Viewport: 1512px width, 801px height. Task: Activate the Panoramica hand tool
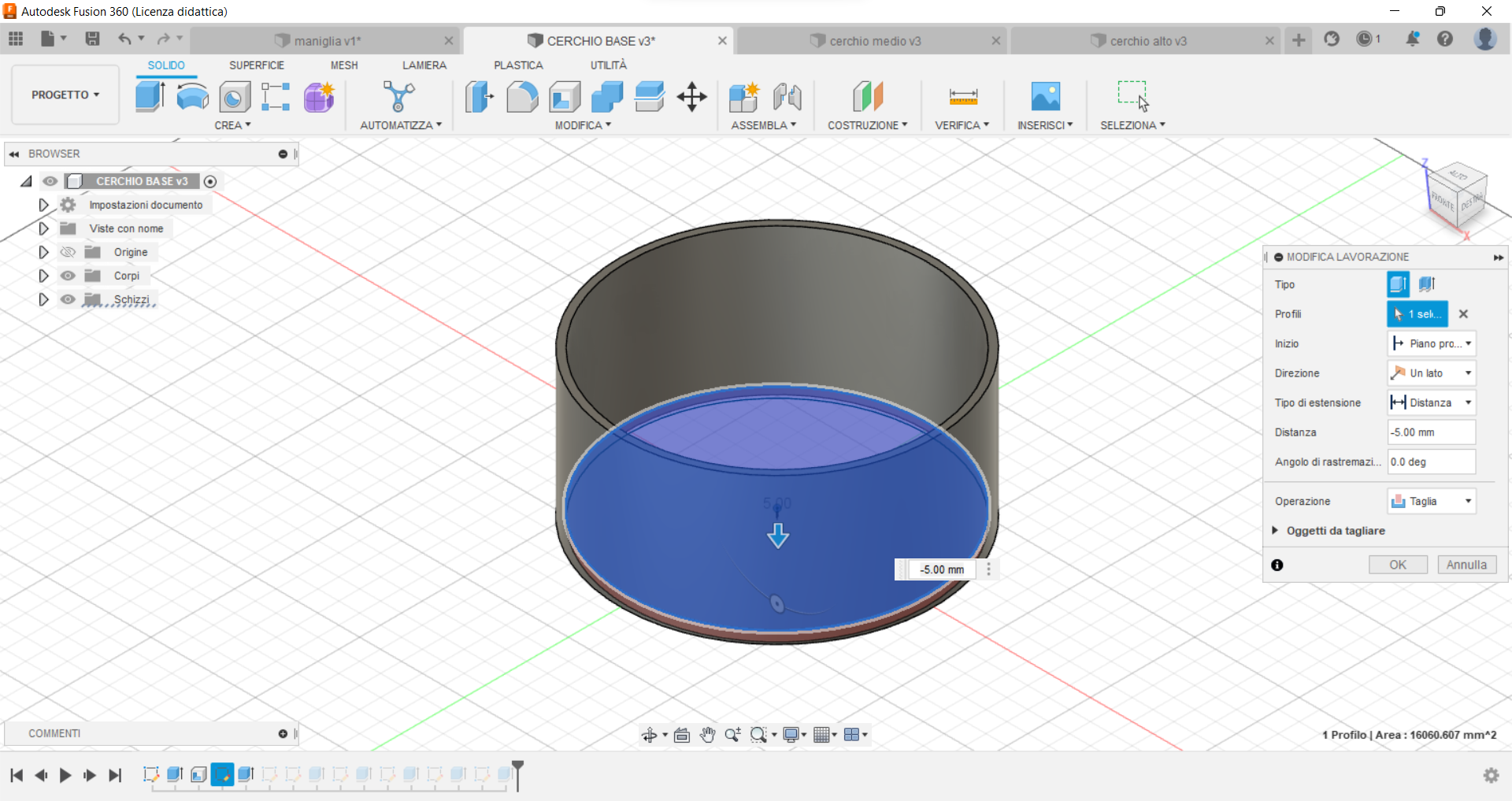tap(708, 734)
